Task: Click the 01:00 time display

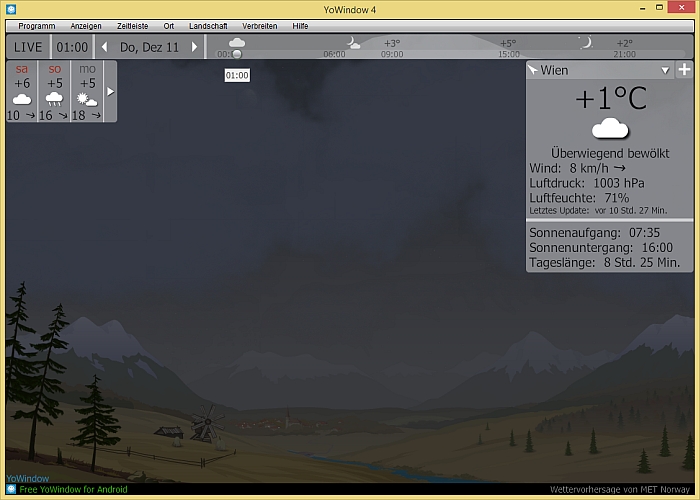Action: click(x=72, y=47)
